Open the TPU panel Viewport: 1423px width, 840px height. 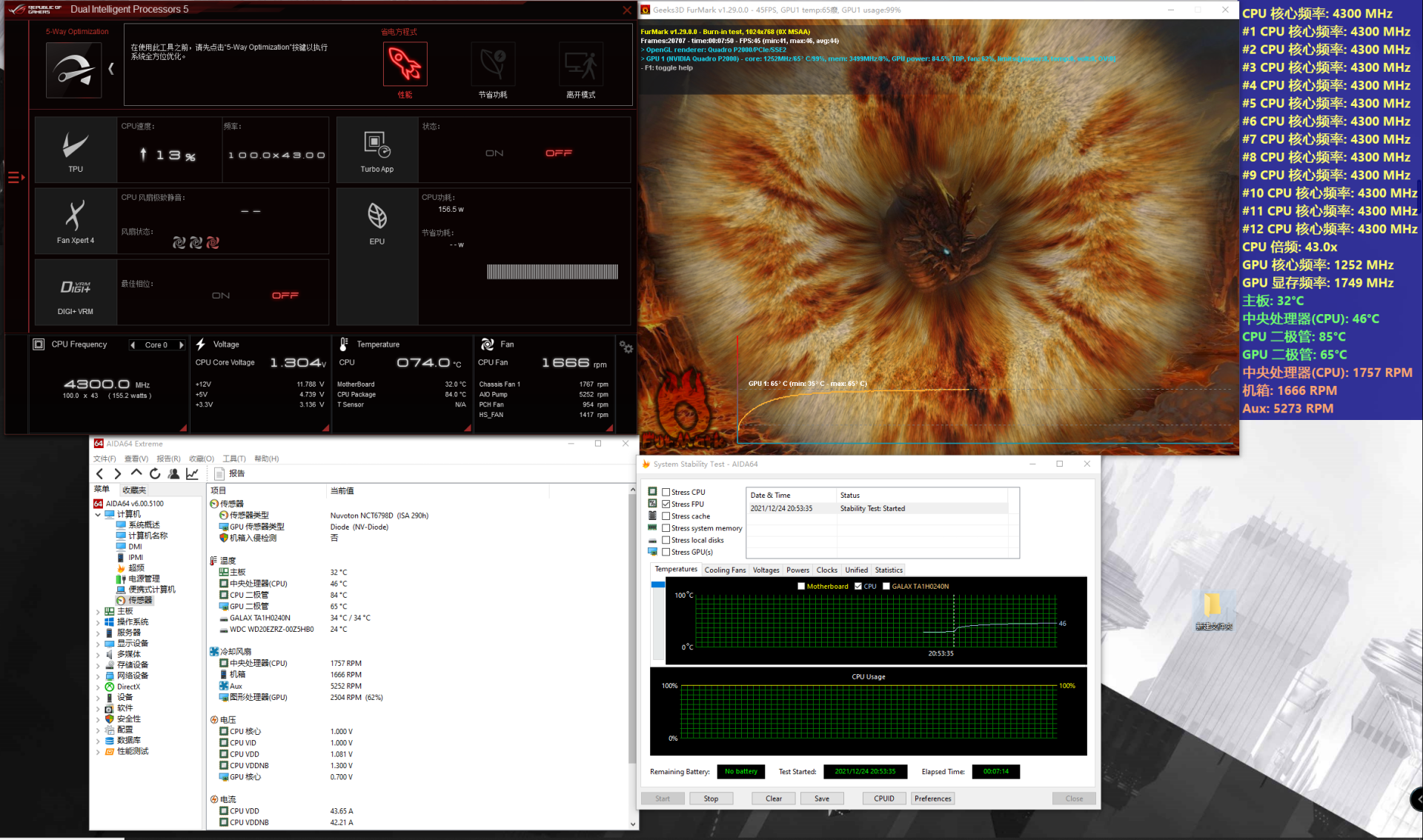[76, 150]
